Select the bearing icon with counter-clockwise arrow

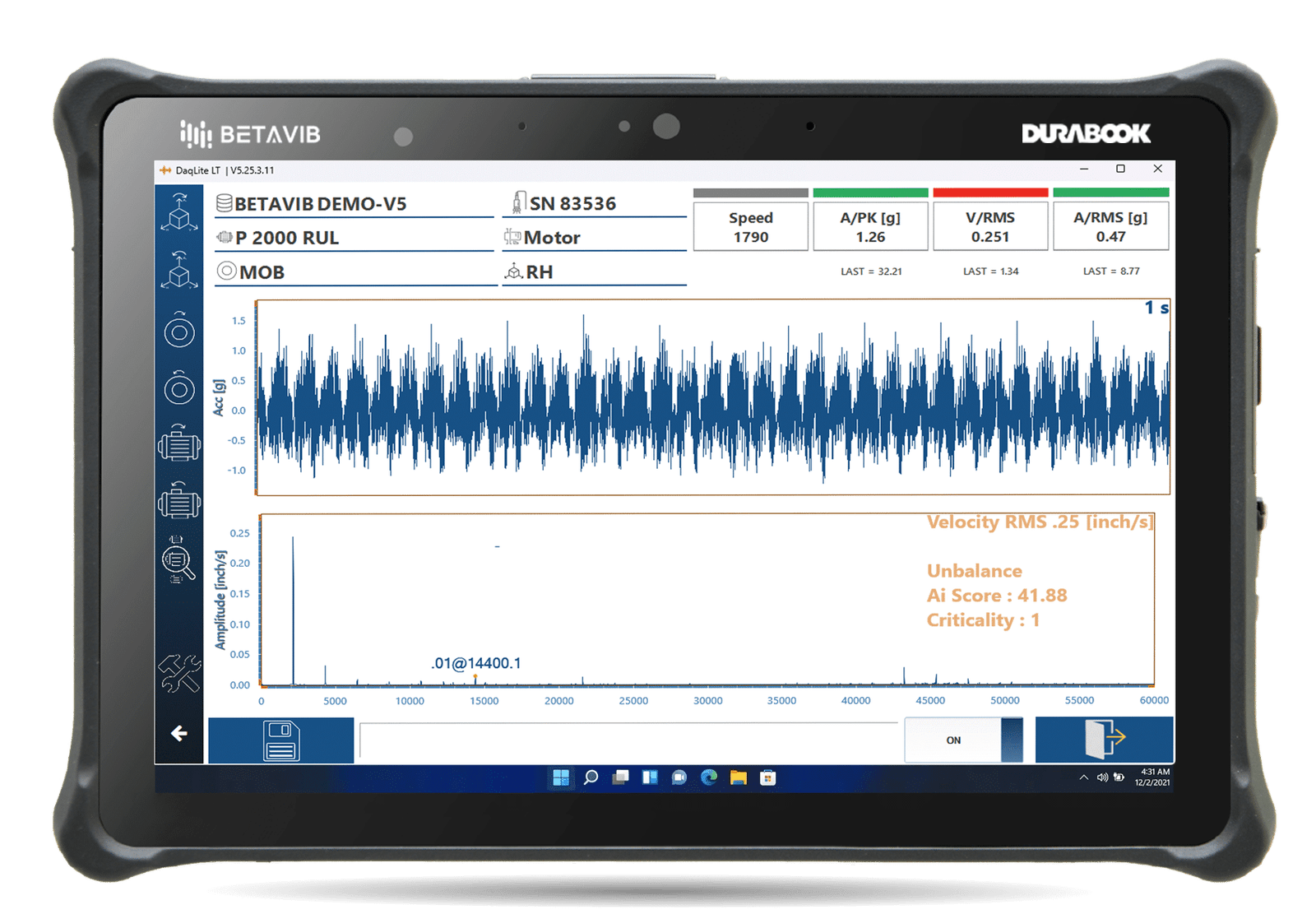(179, 387)
